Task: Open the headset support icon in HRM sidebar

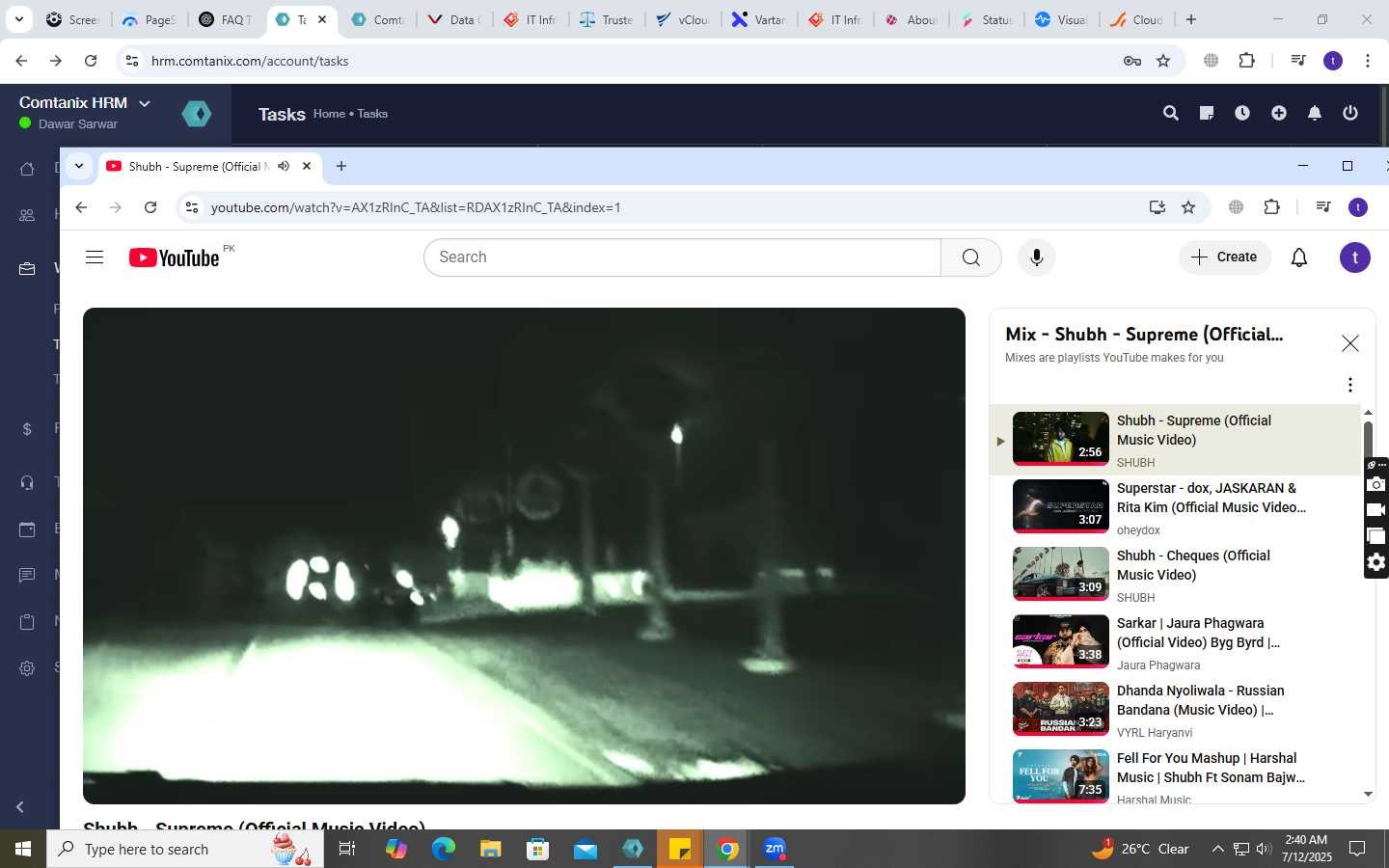Action: tap(27, 482)
